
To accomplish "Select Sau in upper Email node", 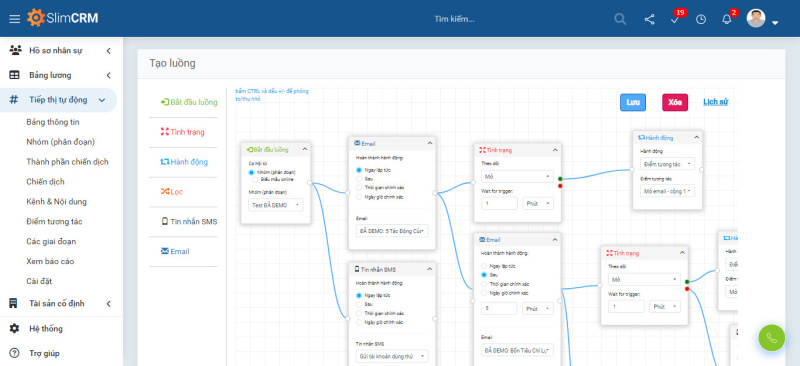I will point(359,179).
